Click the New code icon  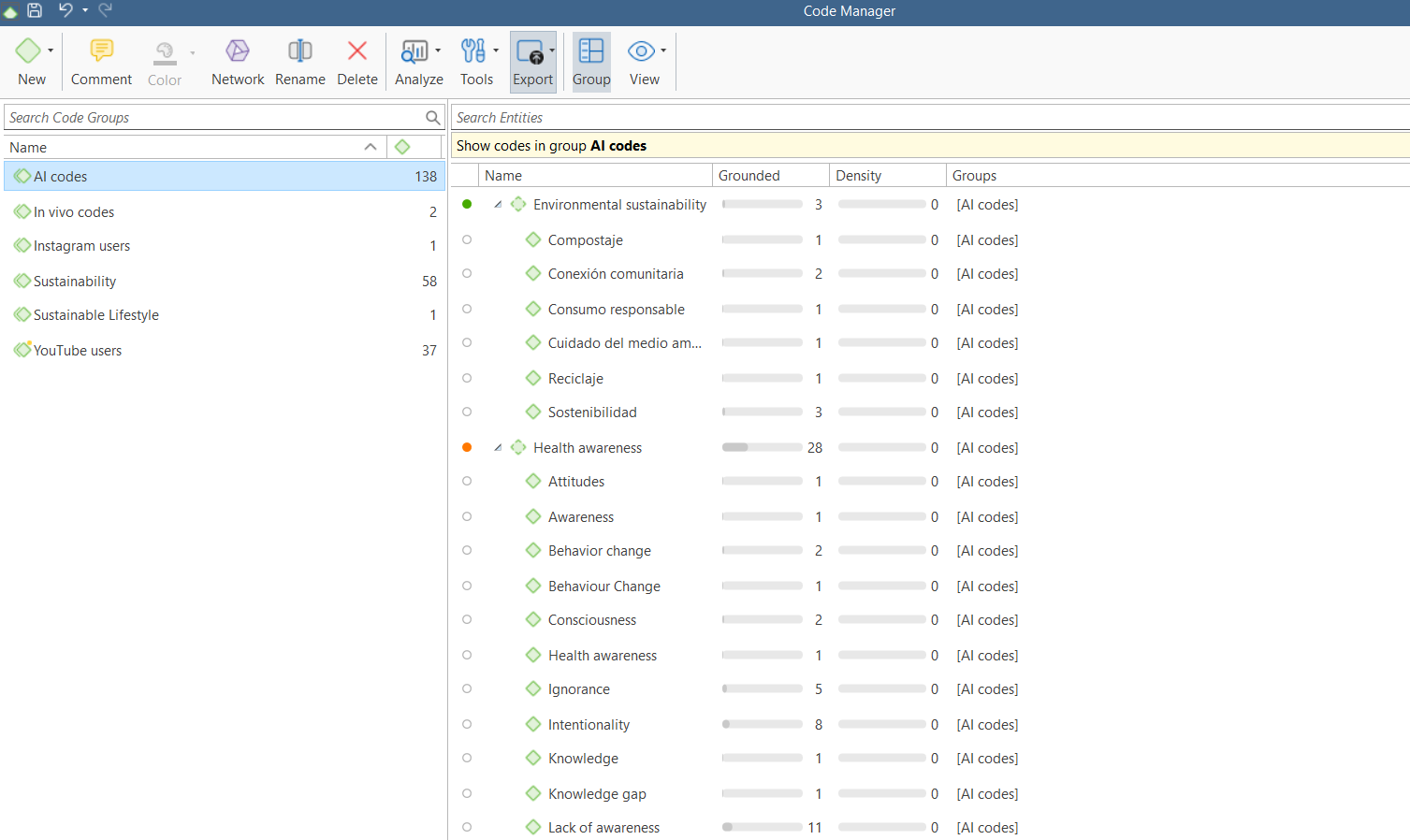pyautogui.click(x=28, y=51)
